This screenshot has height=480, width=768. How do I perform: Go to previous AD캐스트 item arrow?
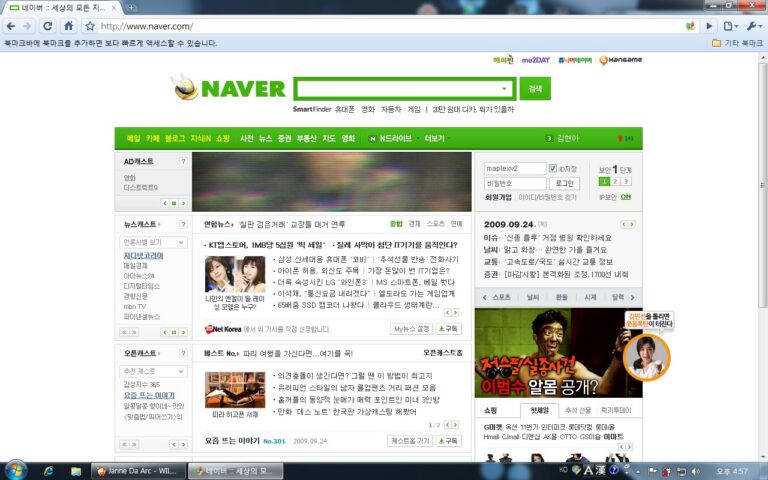(165, 203)
